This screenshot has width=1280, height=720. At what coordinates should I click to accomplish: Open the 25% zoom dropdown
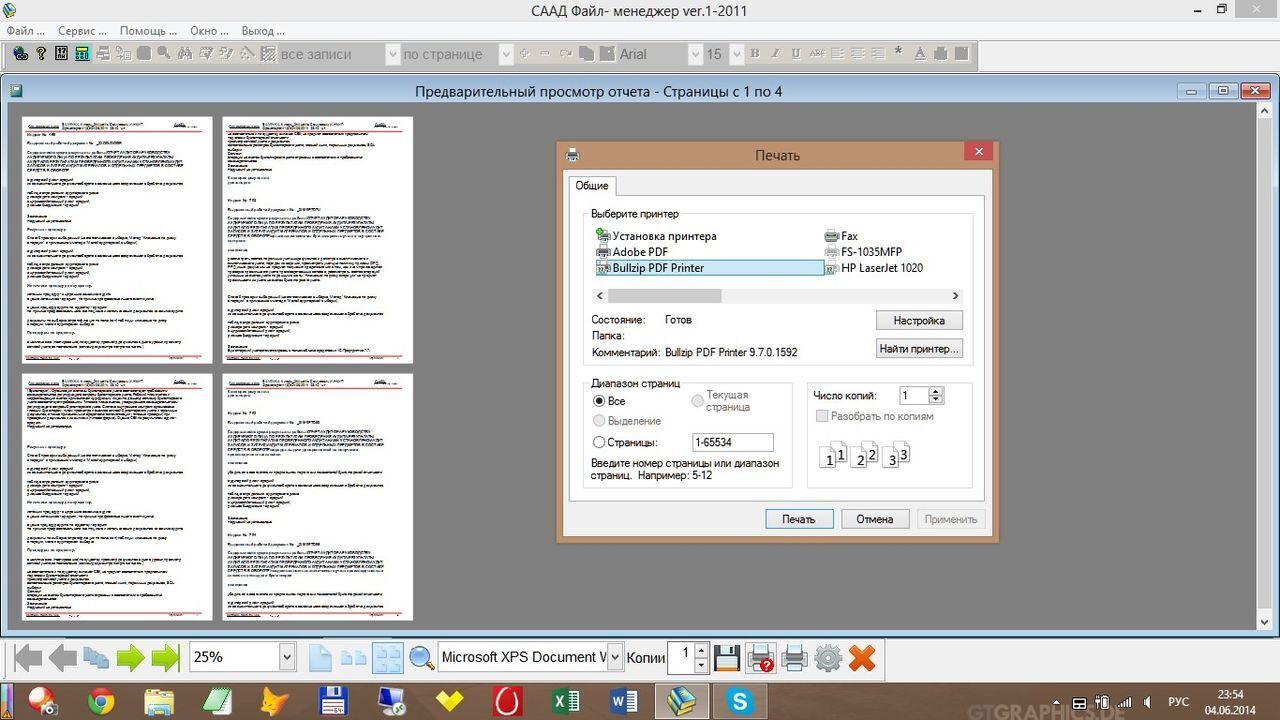click(x=287, y=657)
